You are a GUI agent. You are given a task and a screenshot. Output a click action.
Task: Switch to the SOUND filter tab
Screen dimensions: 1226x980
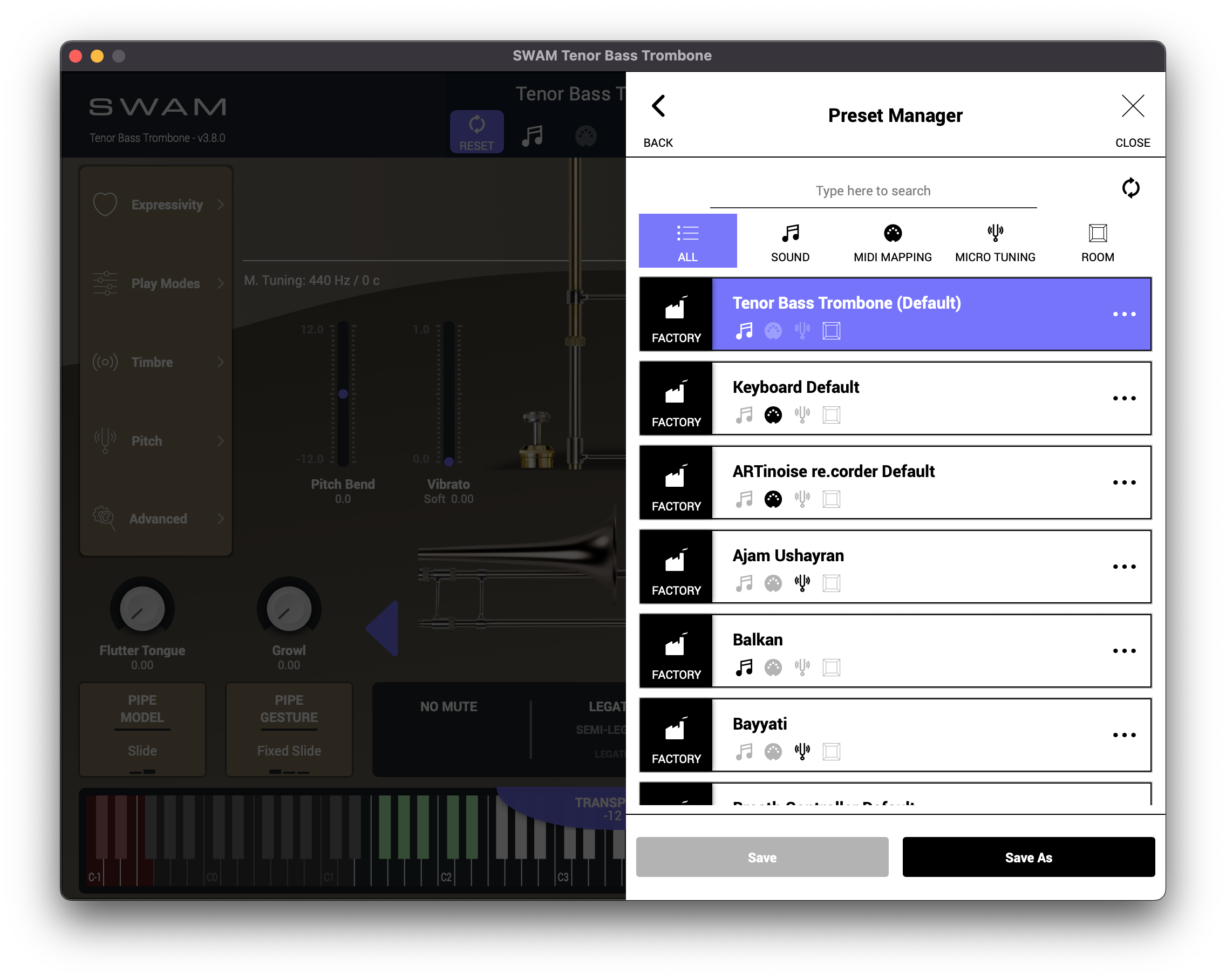[790, 241]
